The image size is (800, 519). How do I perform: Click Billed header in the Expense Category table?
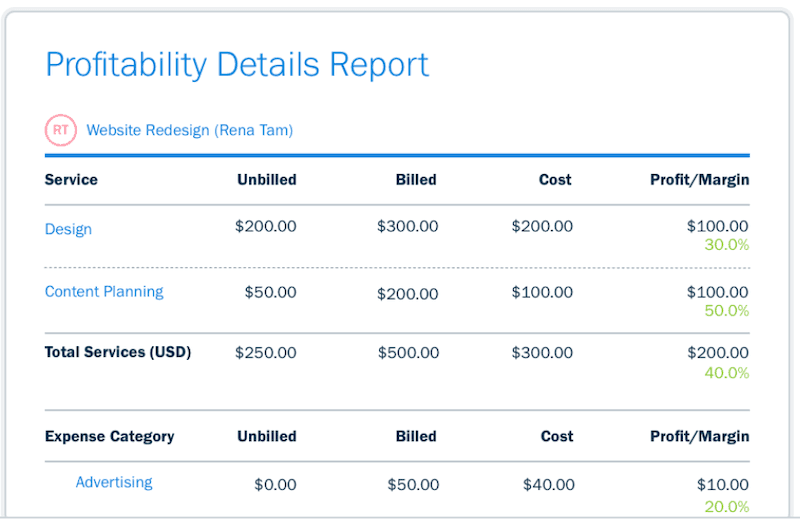(x=416, y=436)
